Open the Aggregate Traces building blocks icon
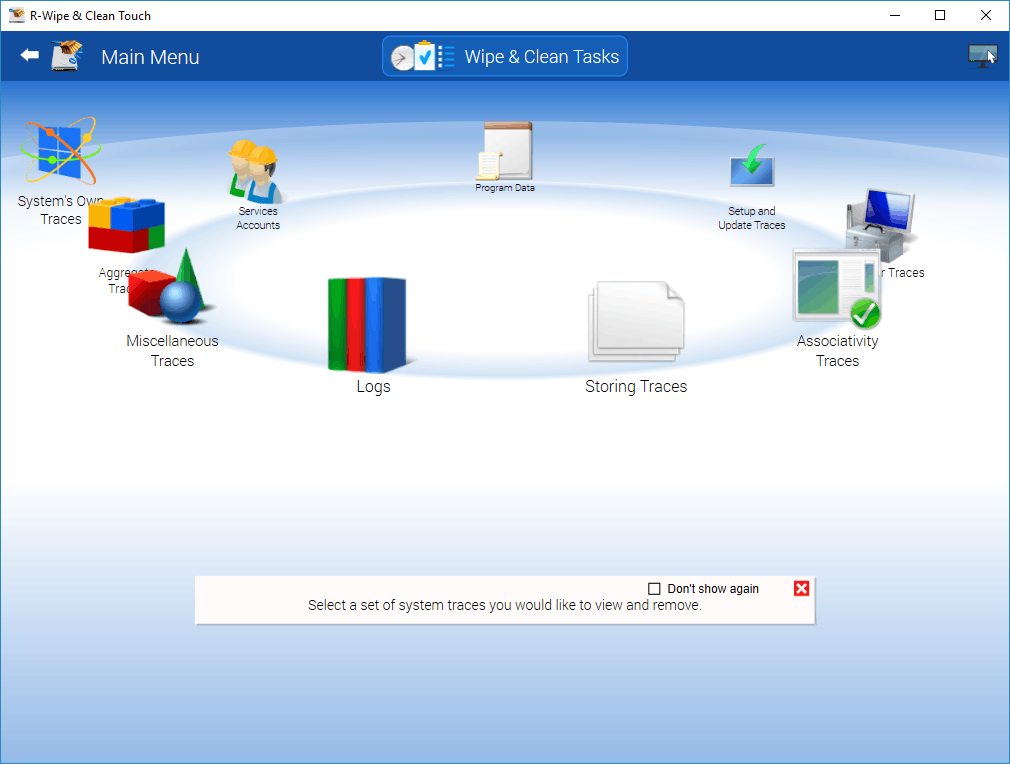The image size is (1010, 764). pyautogui.click(x=126, y=224)
